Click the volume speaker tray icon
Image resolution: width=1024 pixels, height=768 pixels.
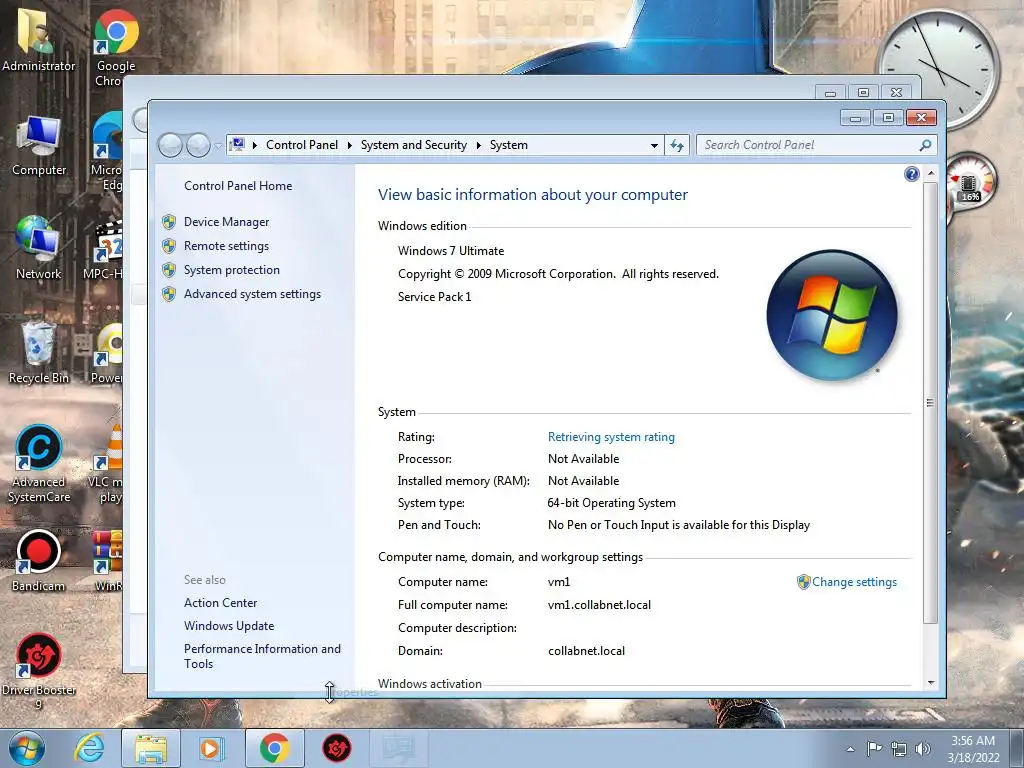pos(922,749)
